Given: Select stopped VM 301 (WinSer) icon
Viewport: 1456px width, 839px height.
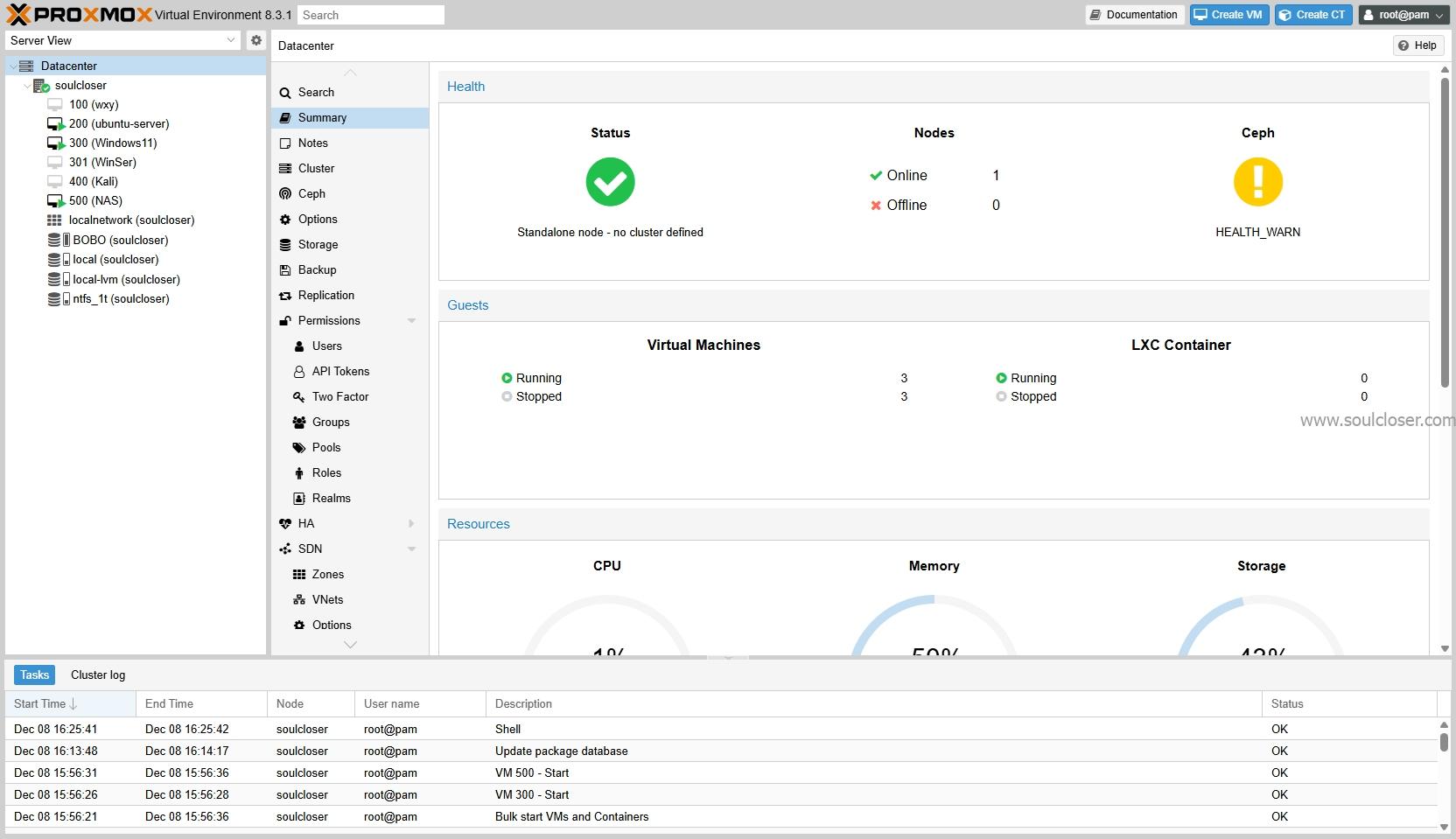Looking at the screenshot, I should point(55,162).
